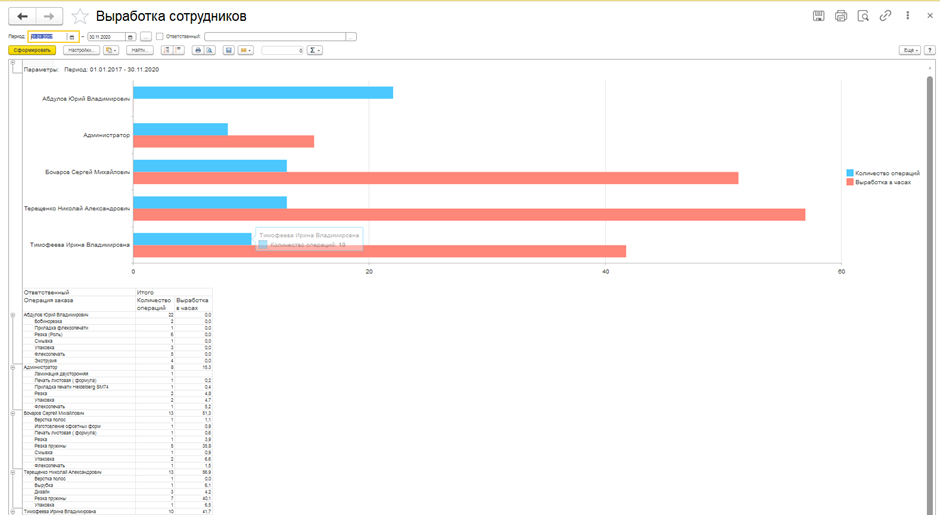The width and height of the screenshot is (940, 515).
Task: Collapse the Абдулов Юрий Владимирович group
Action: point(13,315)
